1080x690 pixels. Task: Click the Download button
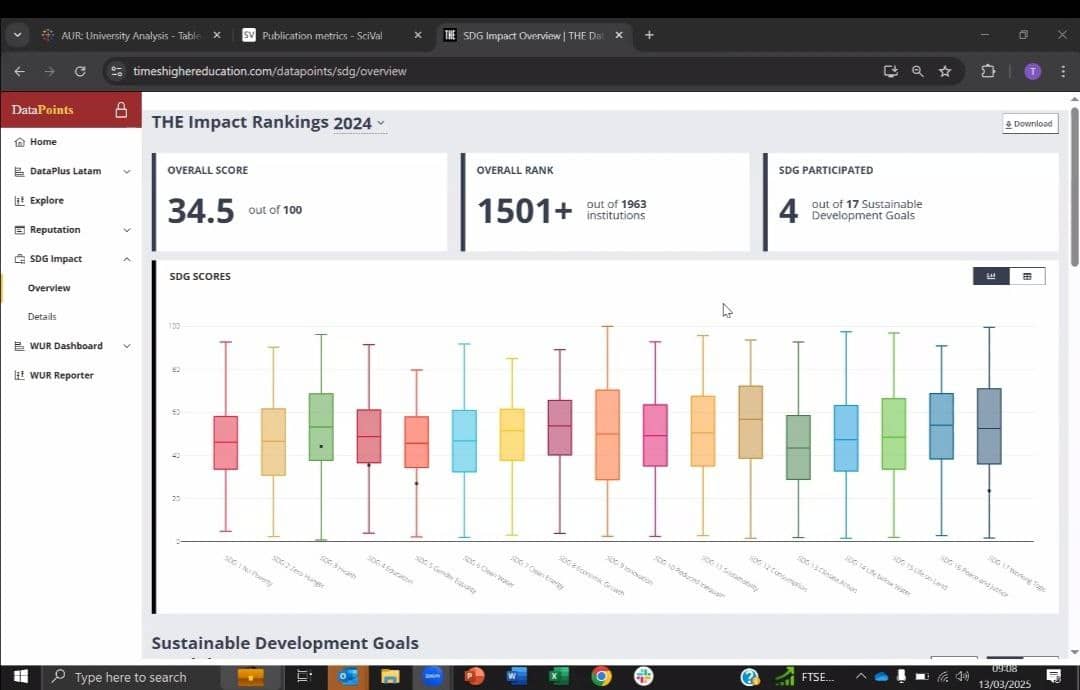tap(1030, 124)
